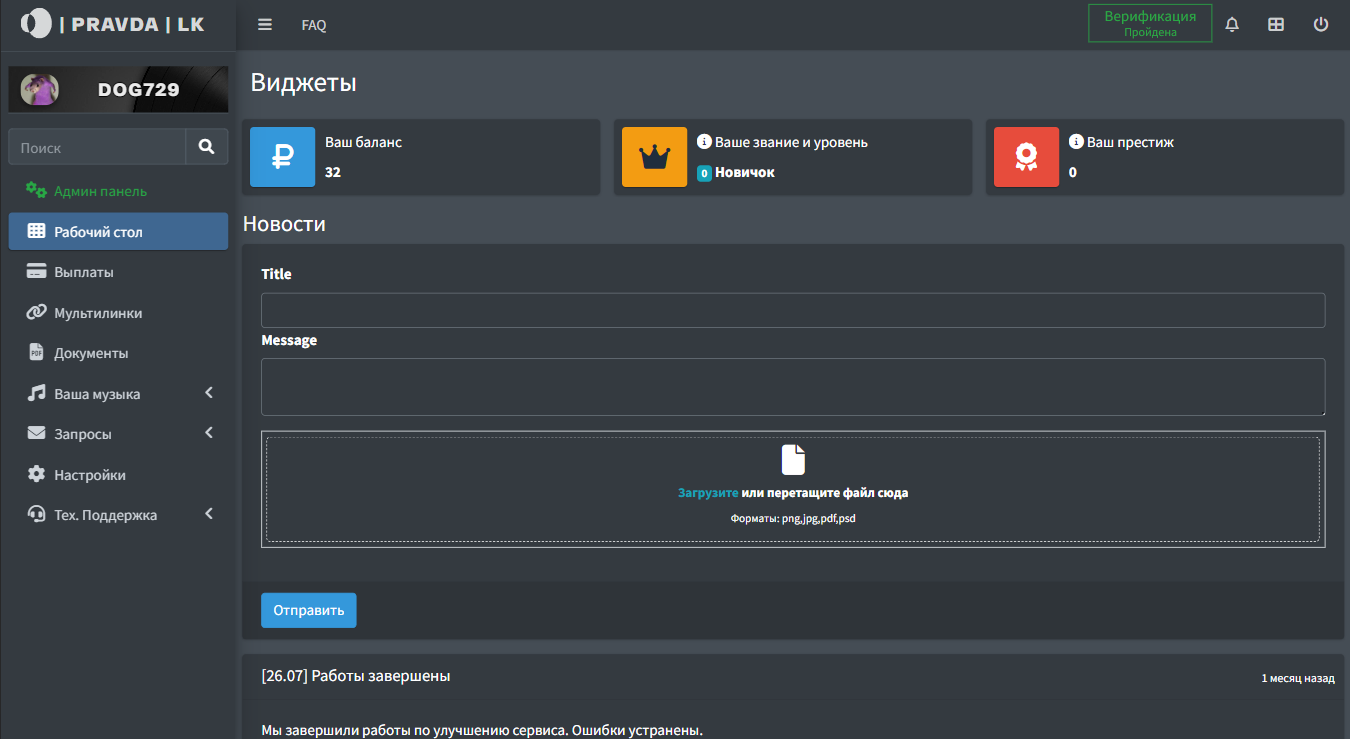
Task: Click the Отправить button
Action: click(x=308, y=610)
